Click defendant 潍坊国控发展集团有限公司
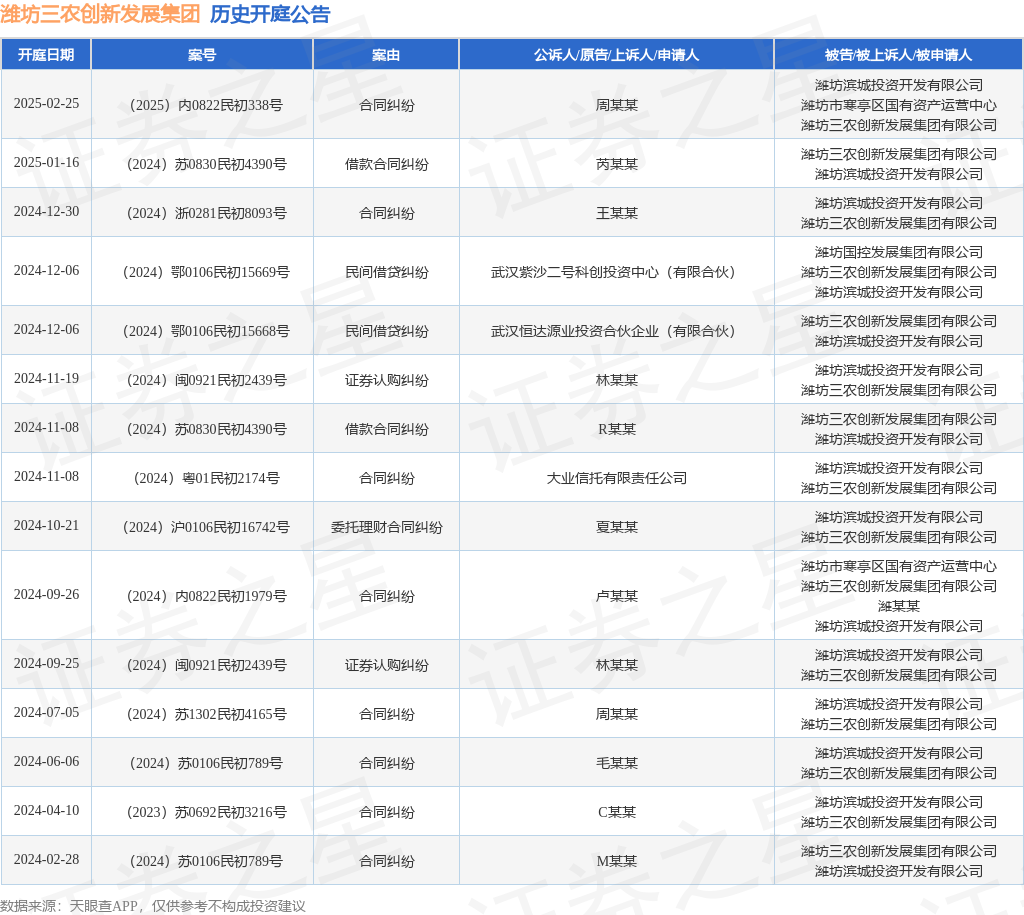 898,252
